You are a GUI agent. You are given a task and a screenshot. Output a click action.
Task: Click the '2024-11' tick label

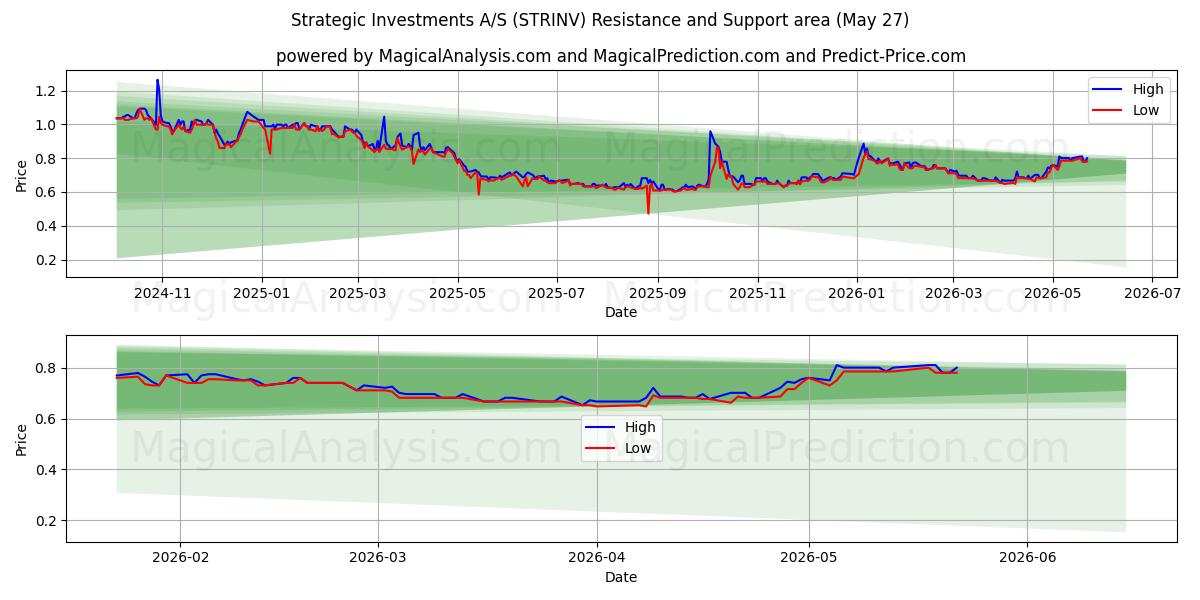click(161, 294)
